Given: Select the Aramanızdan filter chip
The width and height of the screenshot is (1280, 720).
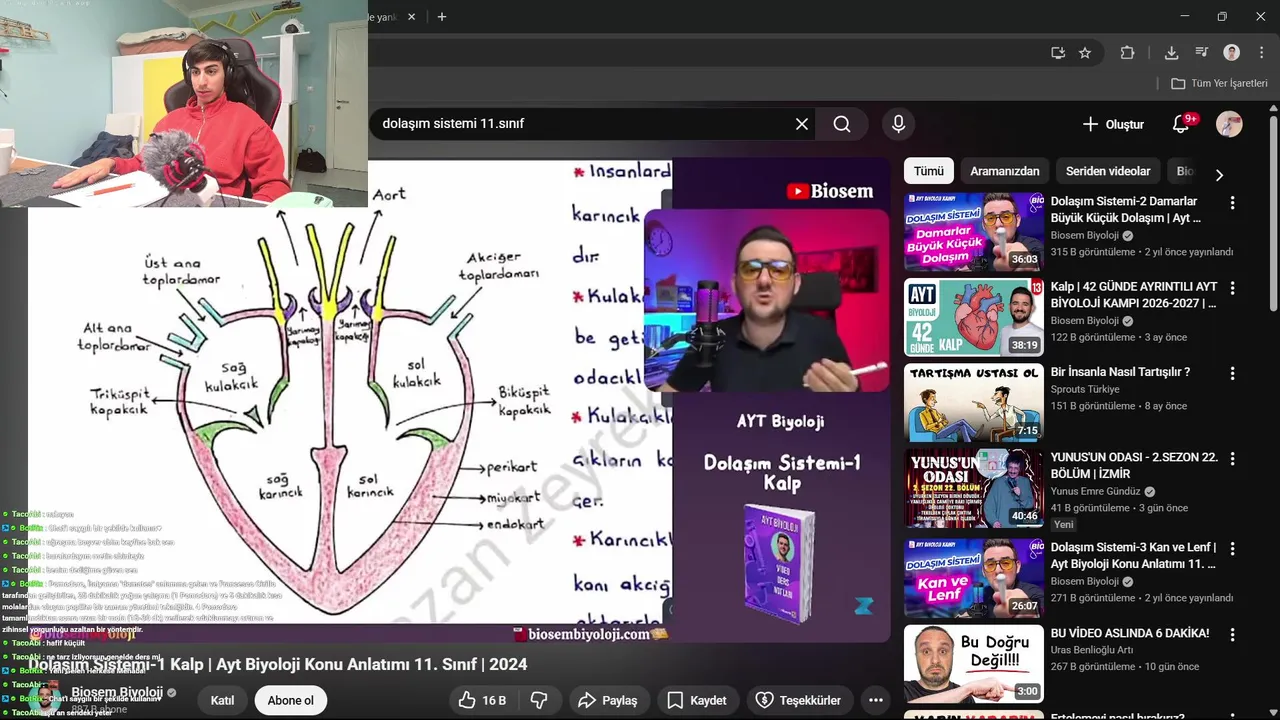Looking at the screenshot, I should coord(1004,171).
